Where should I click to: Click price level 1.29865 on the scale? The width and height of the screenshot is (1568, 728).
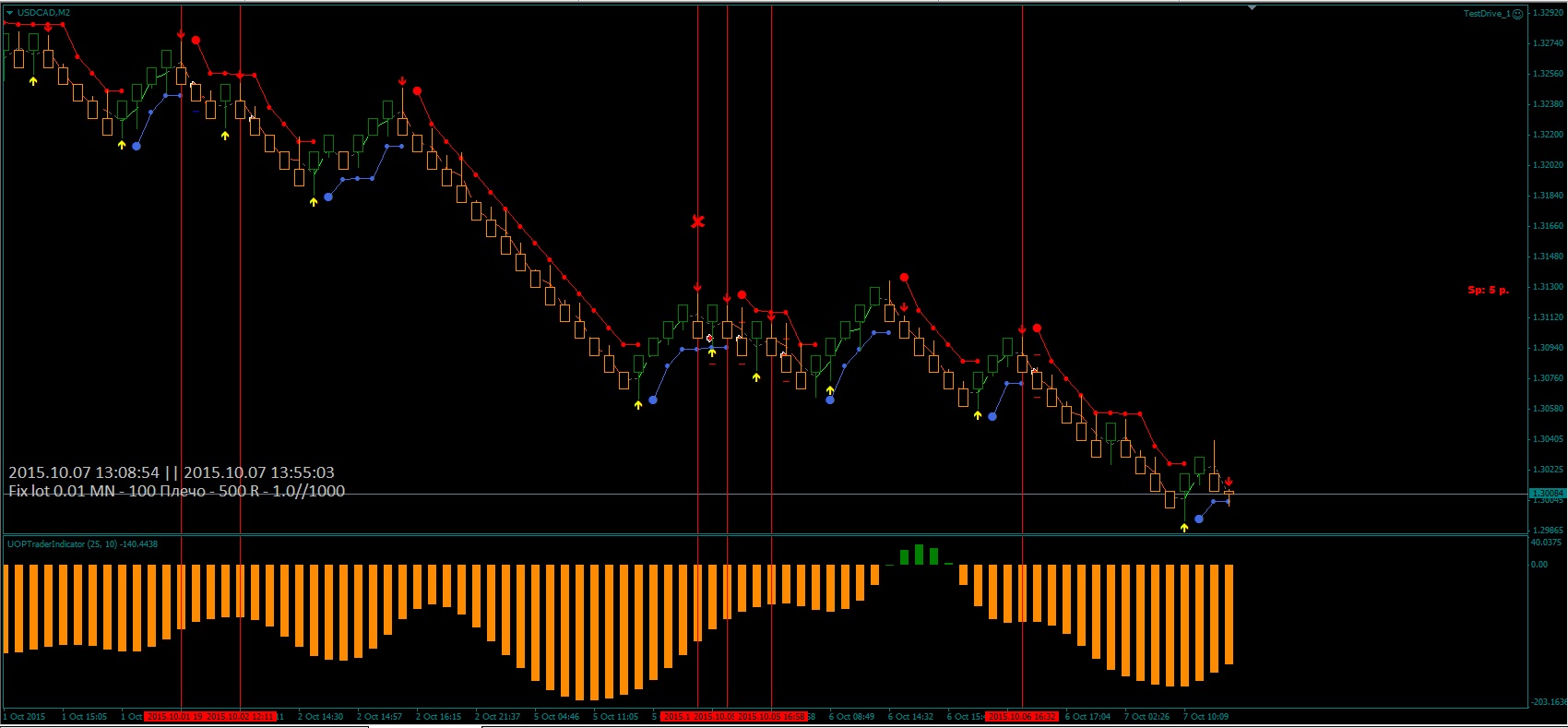pyautogui.click(x=1547, y=531)
